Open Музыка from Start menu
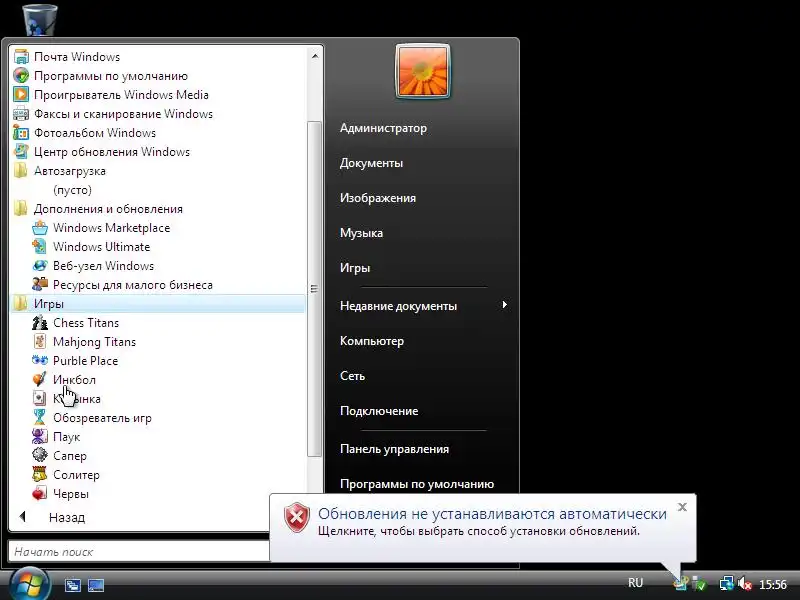Viewport: 800px width, 600px height. tap(361, 233)
